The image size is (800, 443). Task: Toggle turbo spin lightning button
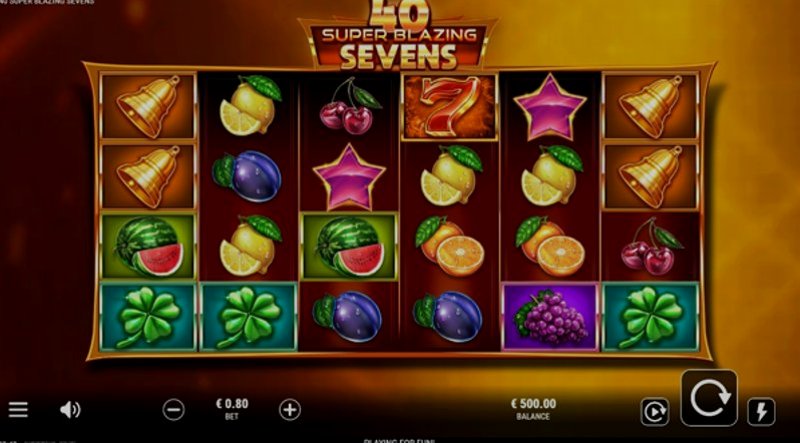coord(761,411)
